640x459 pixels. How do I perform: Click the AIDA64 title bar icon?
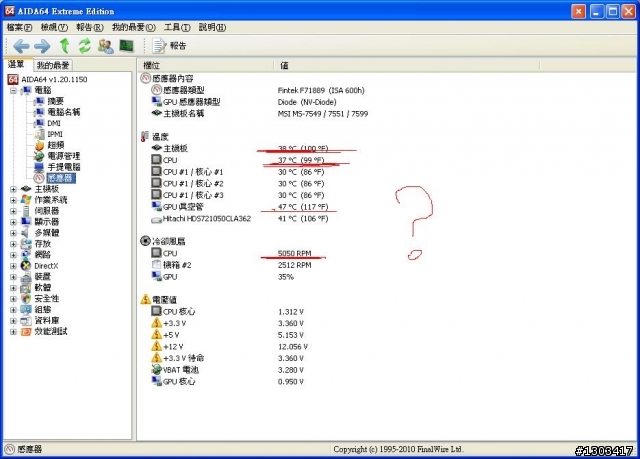coord(10,11)
